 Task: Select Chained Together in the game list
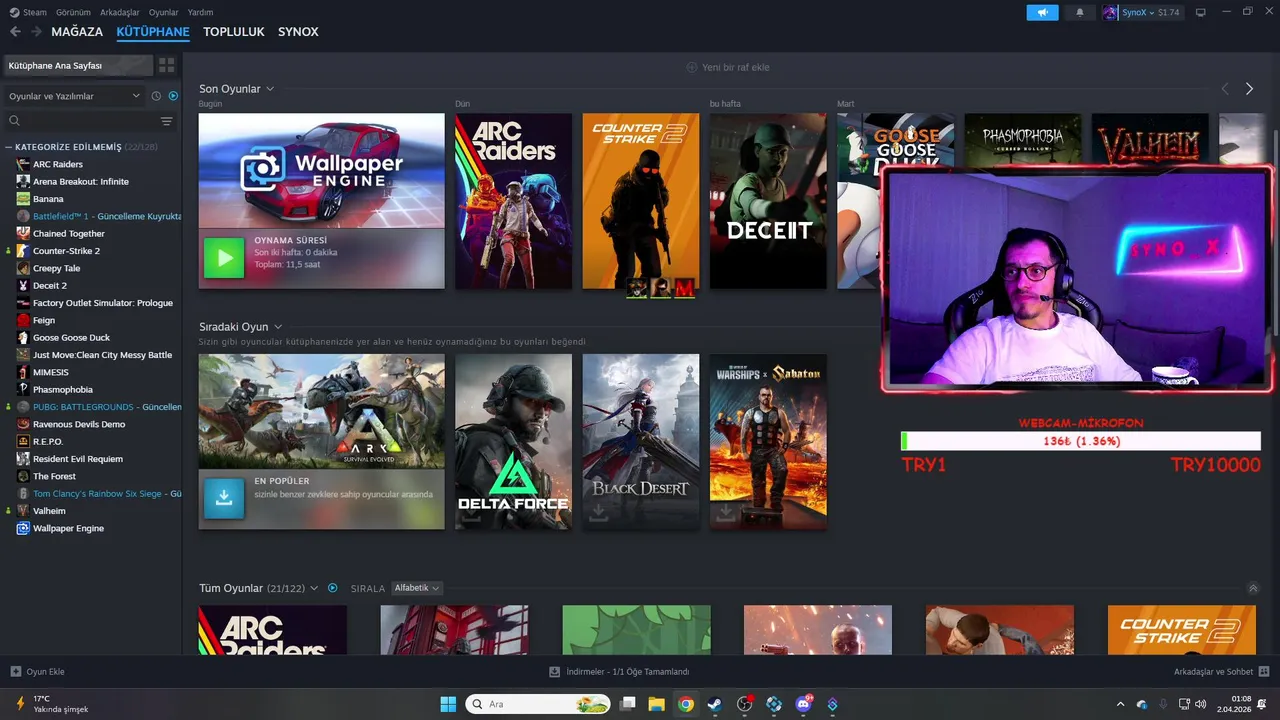click(69, 233)
